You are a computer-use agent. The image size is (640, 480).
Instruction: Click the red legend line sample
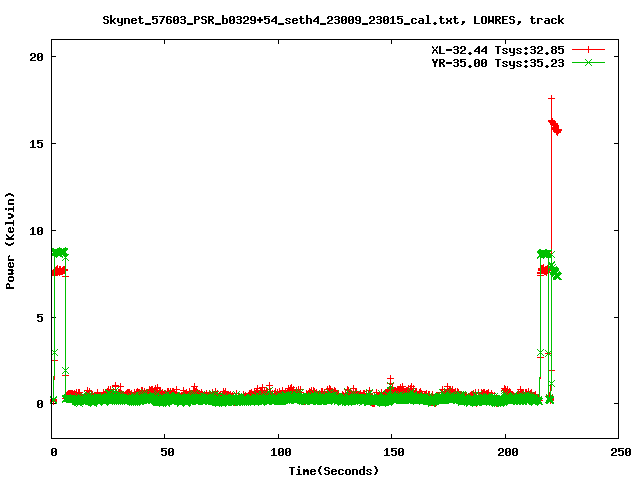tap(589, 49)
